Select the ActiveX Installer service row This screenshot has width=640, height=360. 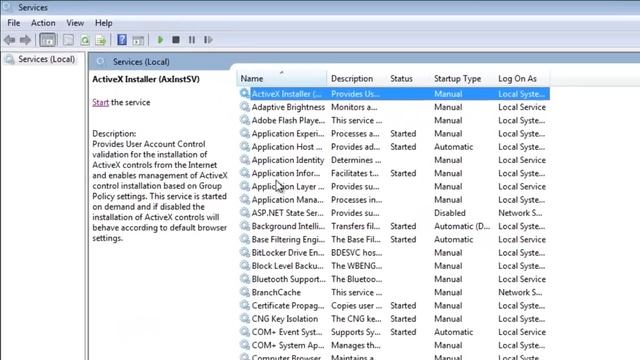click(394, 94)
